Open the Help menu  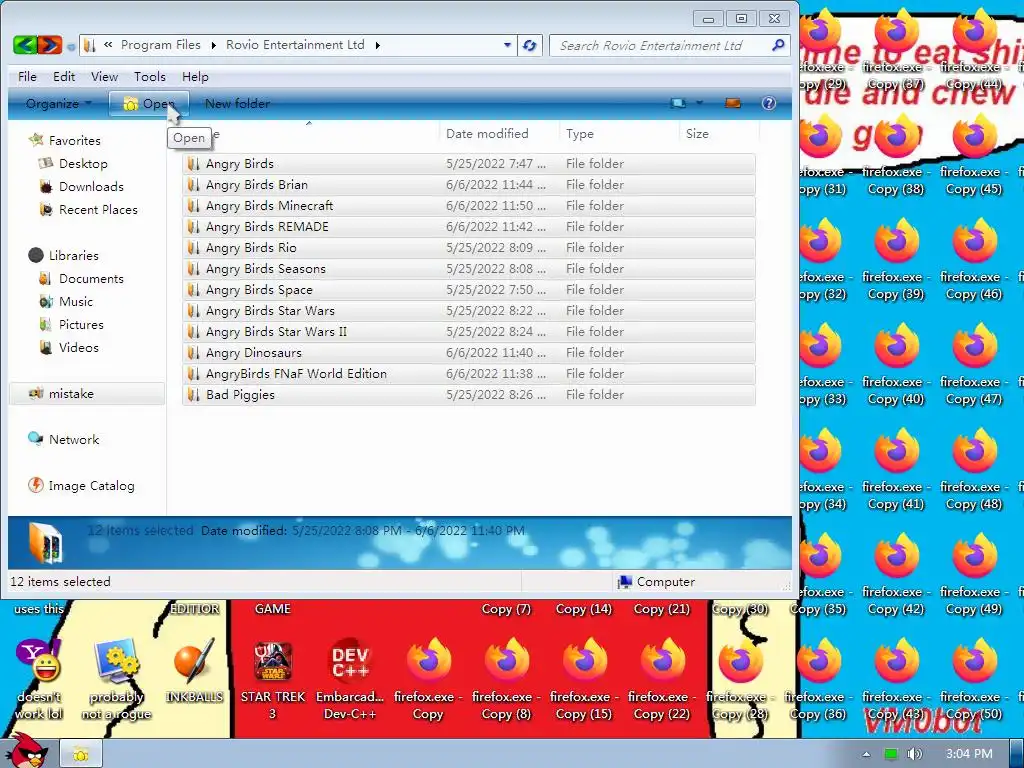pos(195,76)
